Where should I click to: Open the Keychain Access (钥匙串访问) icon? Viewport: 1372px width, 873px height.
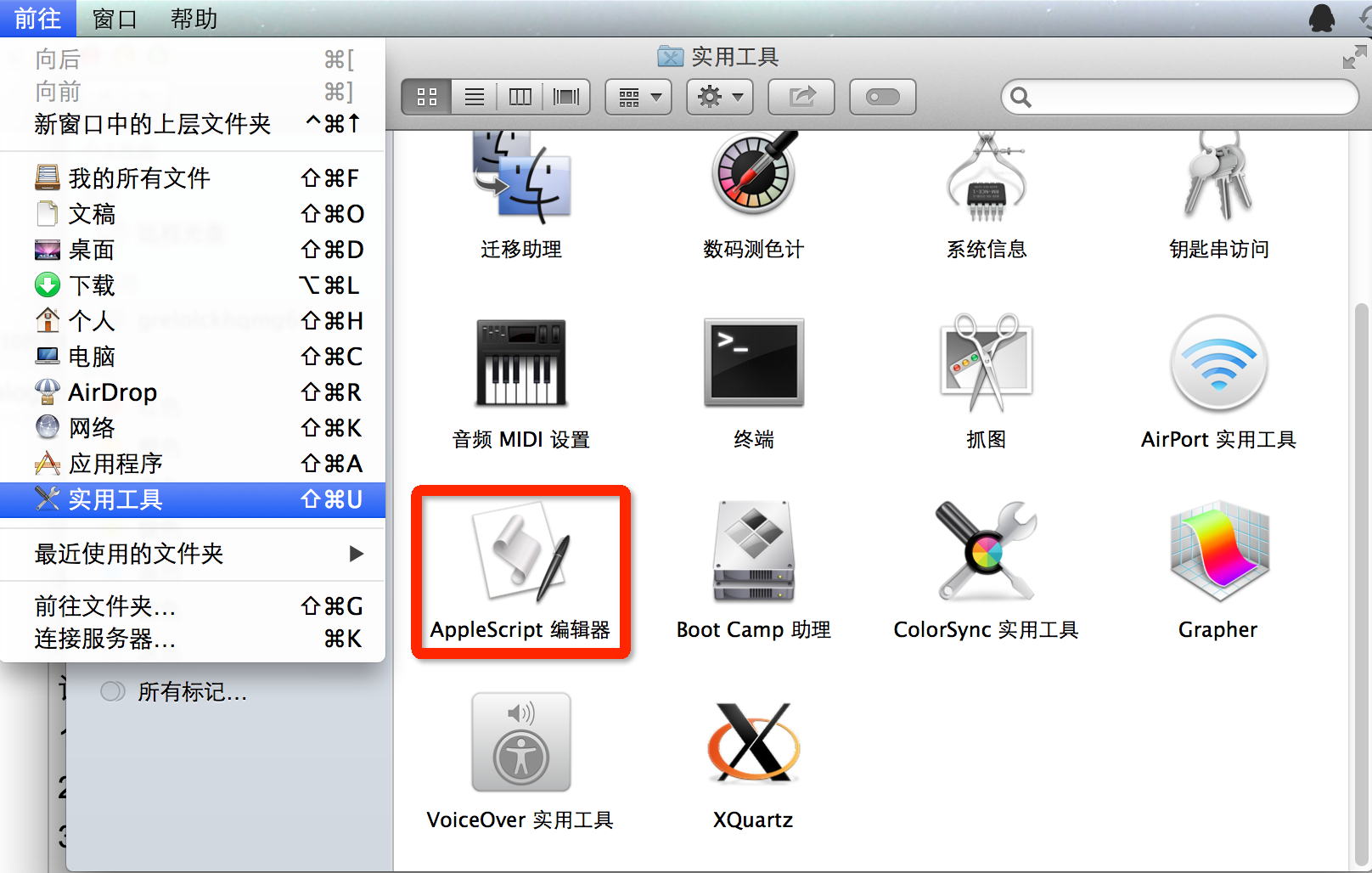click(x=1219, y=176)
